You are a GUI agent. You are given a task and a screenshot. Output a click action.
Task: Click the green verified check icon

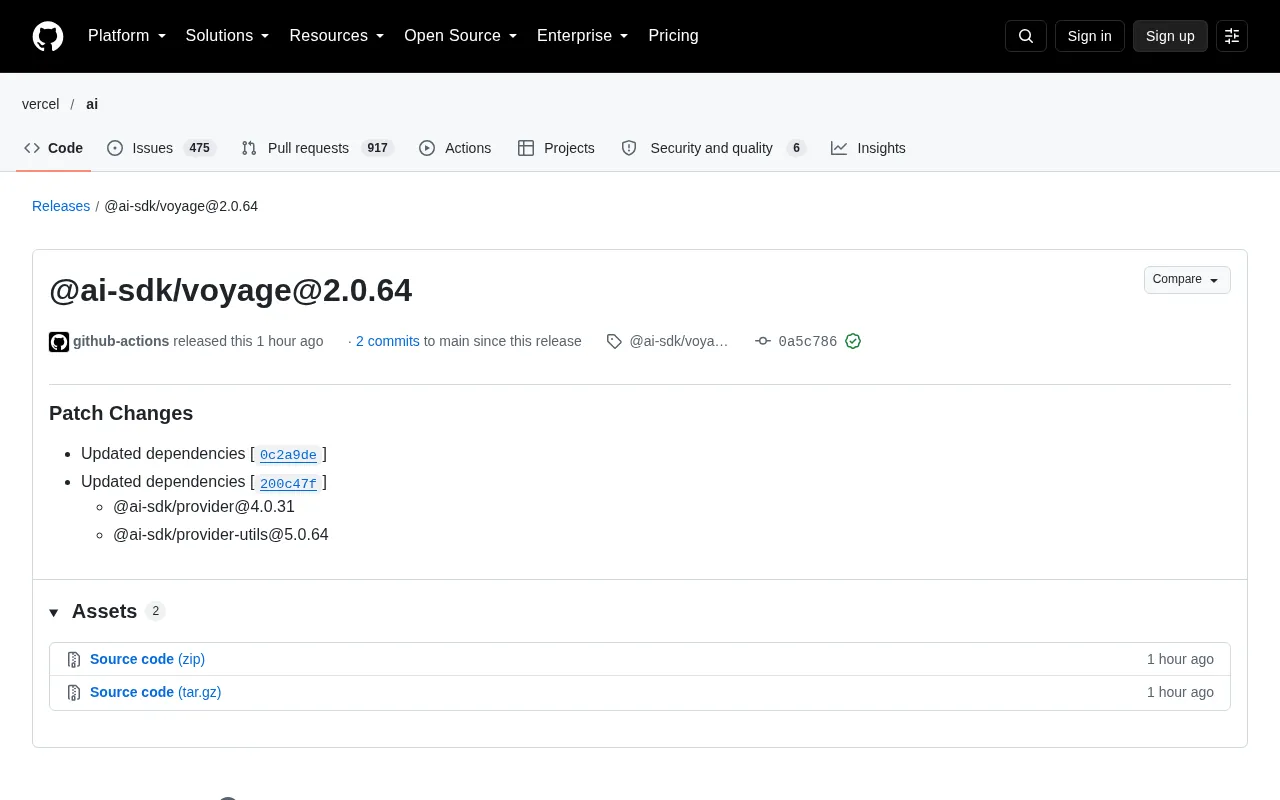[x=853, y=341]
